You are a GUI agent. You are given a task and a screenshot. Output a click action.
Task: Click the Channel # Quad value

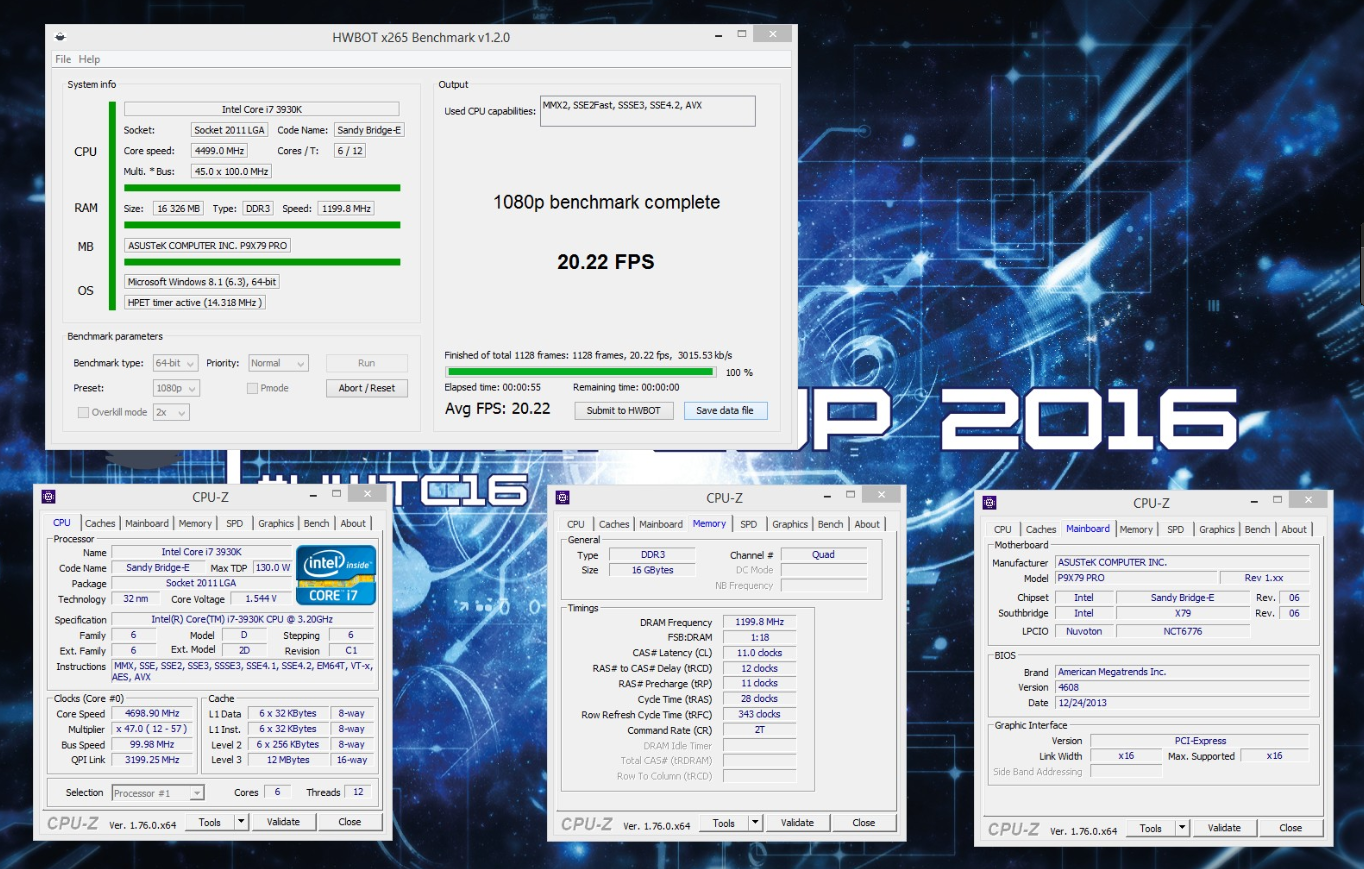(x=823, y=555)
